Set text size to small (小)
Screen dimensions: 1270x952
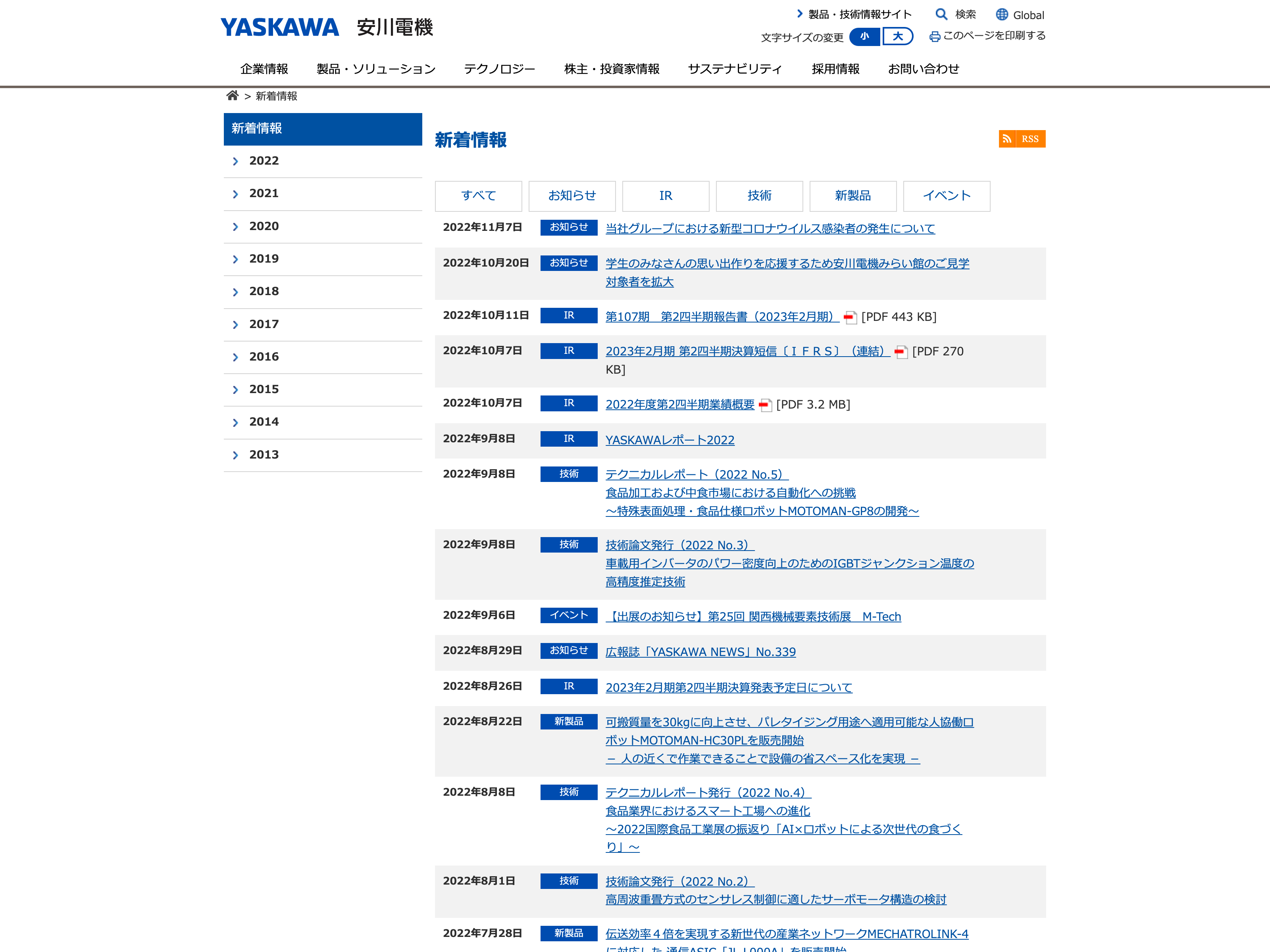click(864, 37)
